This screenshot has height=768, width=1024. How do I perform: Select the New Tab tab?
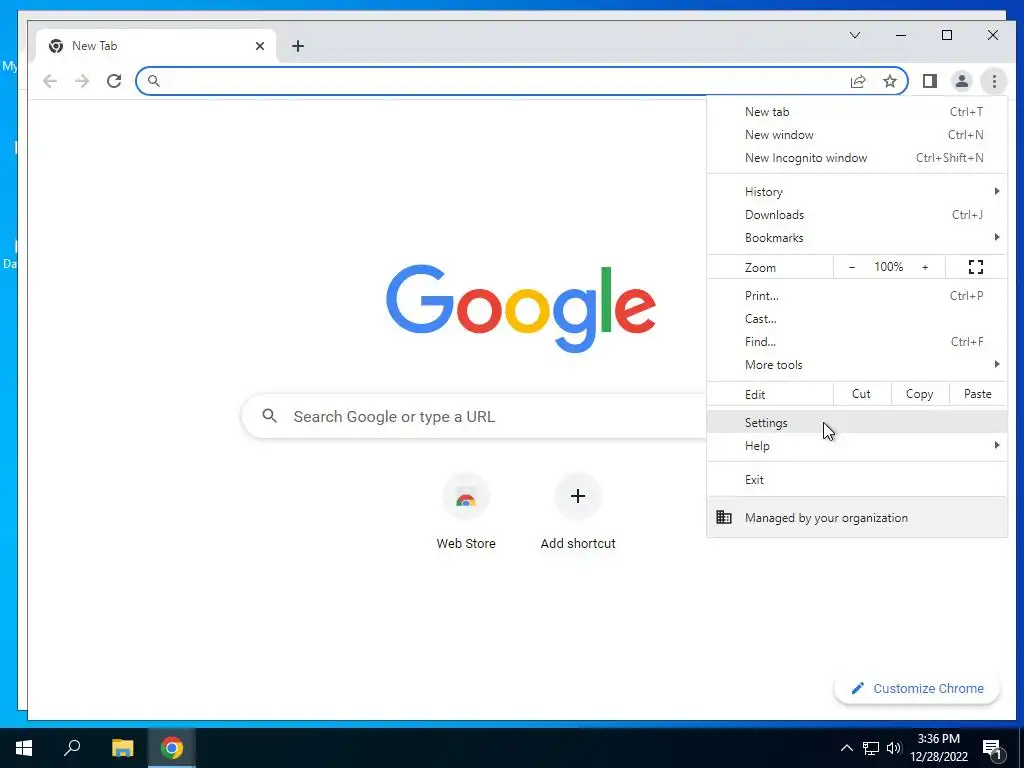(157, 46)
